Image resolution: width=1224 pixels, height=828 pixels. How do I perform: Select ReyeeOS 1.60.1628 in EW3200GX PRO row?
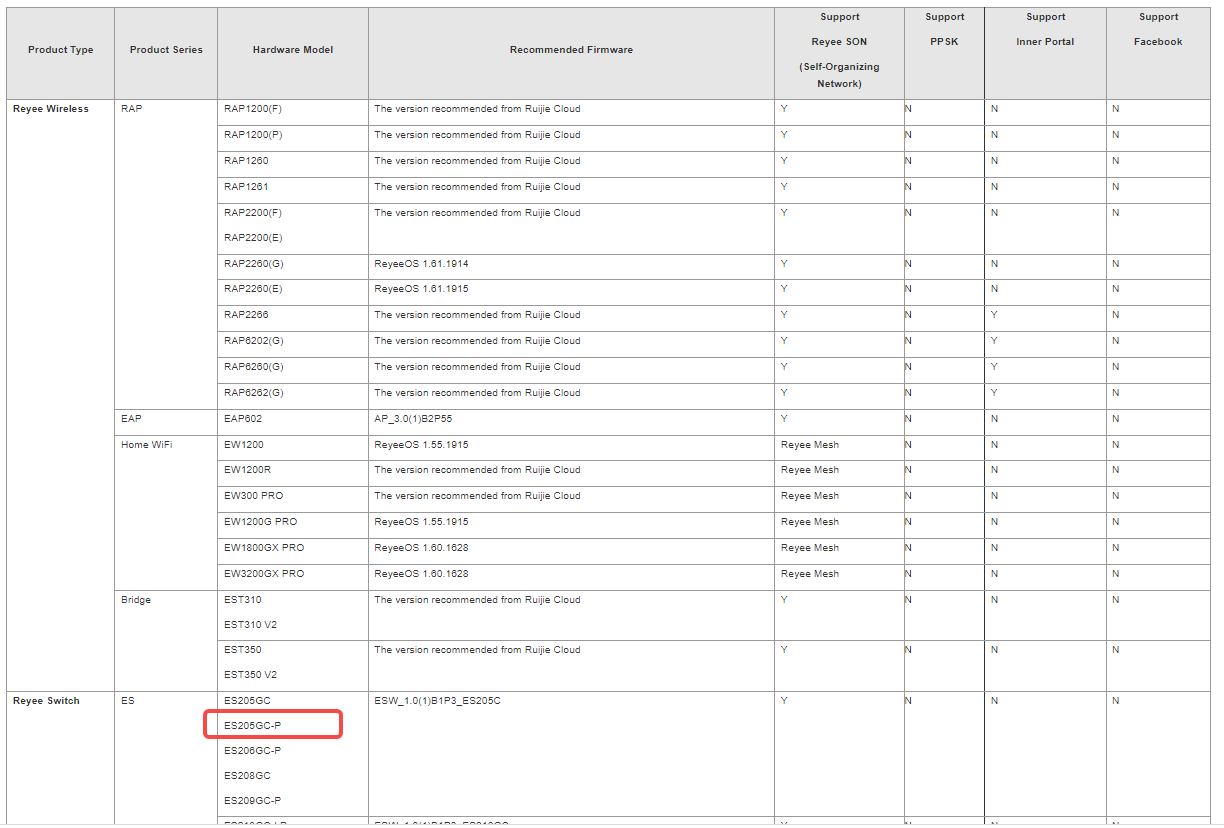(421, 574)
